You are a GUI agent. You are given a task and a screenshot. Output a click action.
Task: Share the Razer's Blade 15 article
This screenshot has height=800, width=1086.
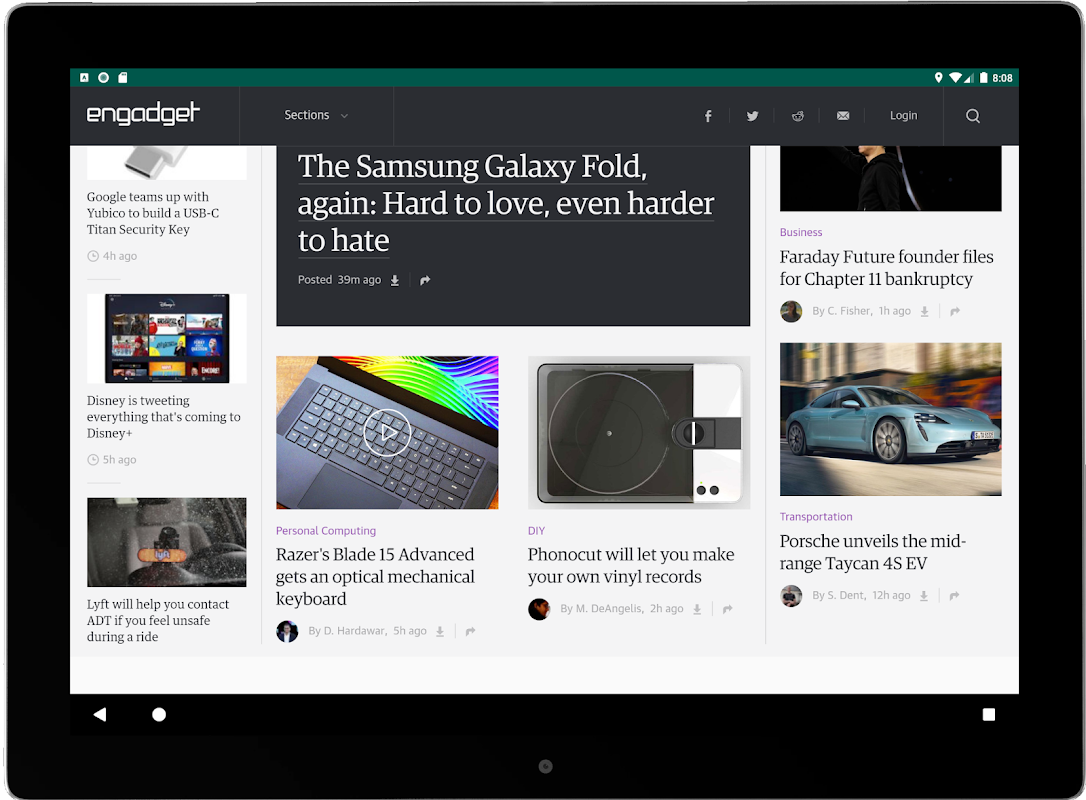(x=470, y=631)
